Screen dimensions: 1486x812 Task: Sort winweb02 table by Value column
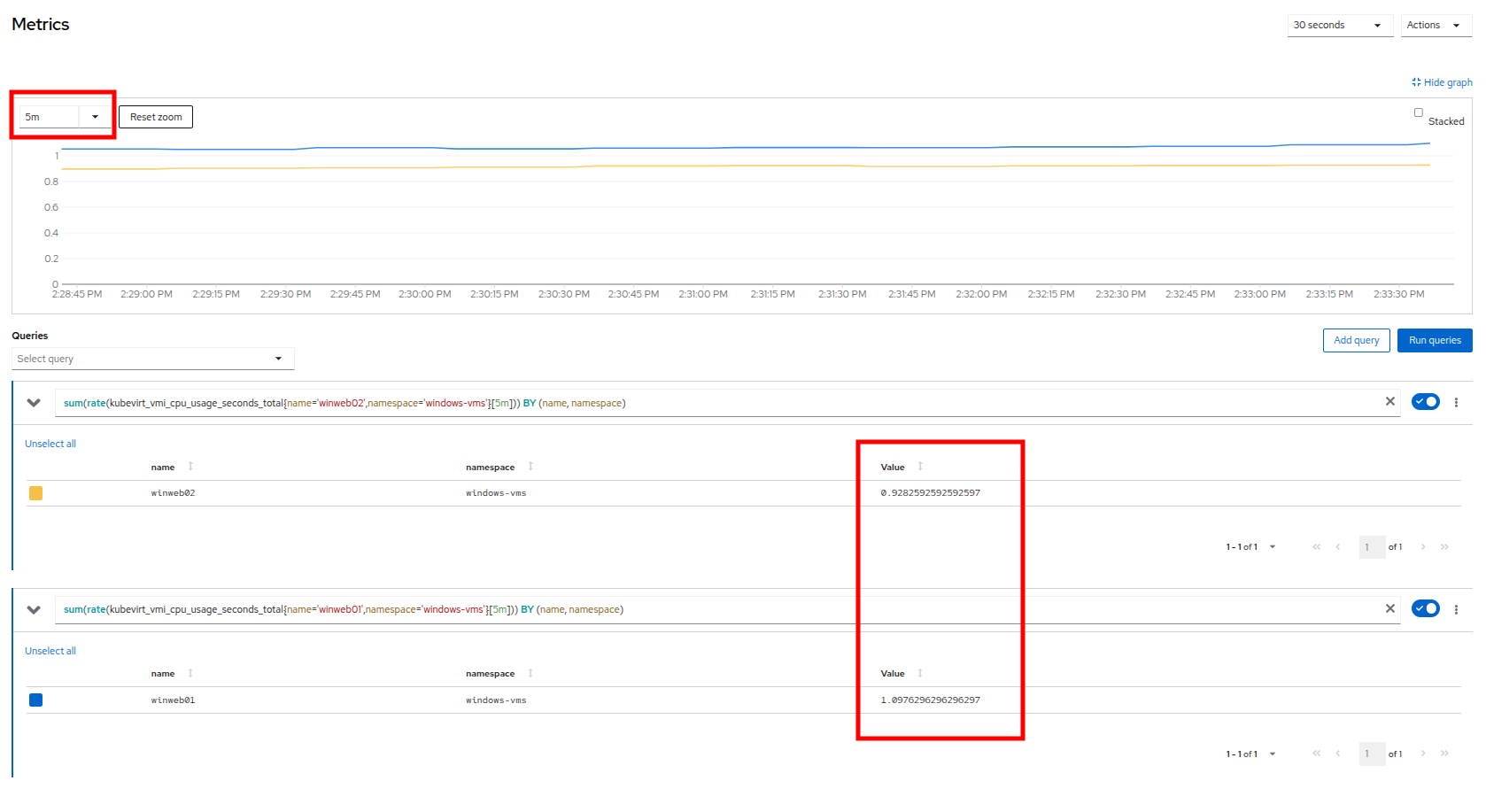[919, 467]
